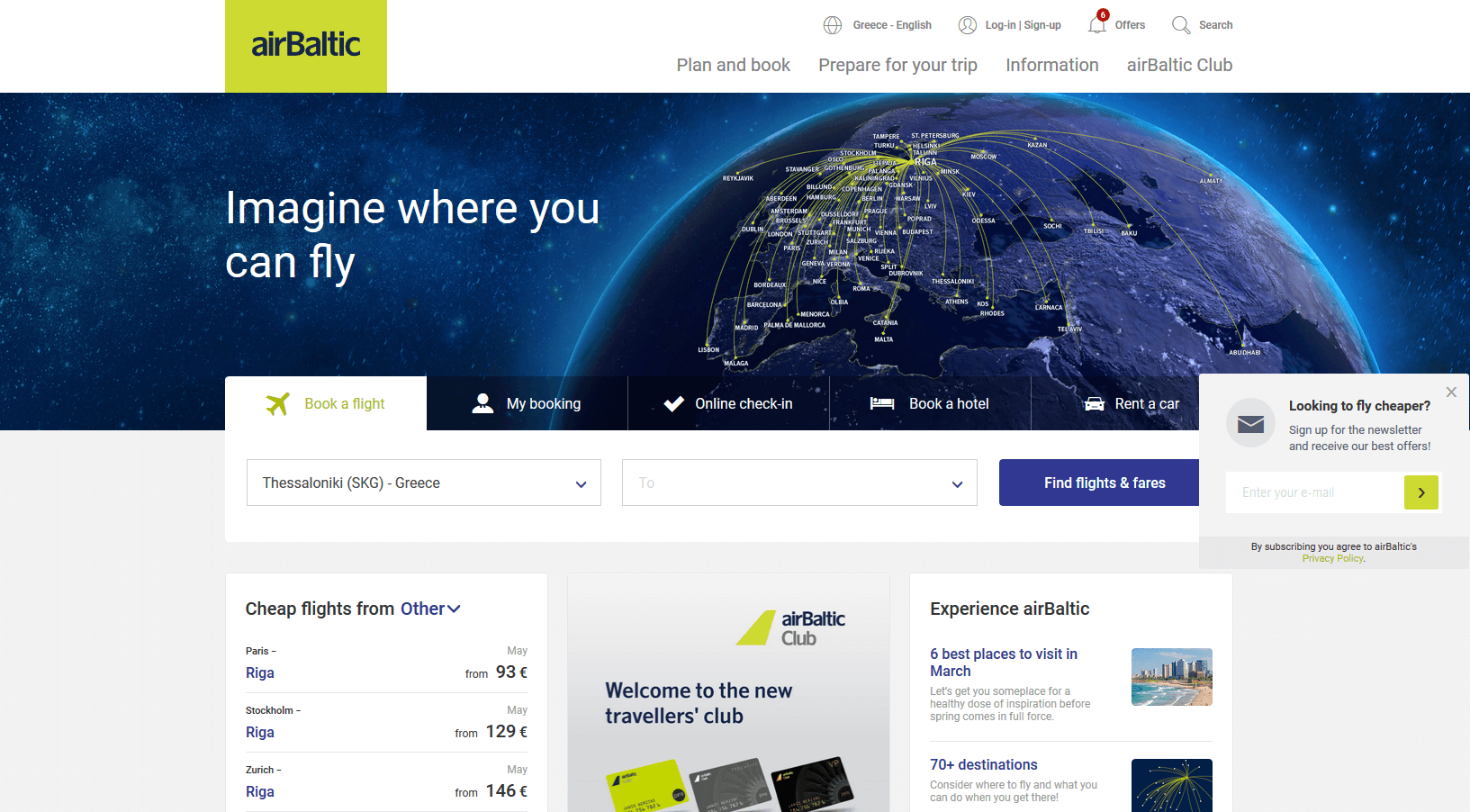Click the club membership cards image
The height and width of the screenshot is (812, 1470).
pyautogui.click(x=729, y=784)
